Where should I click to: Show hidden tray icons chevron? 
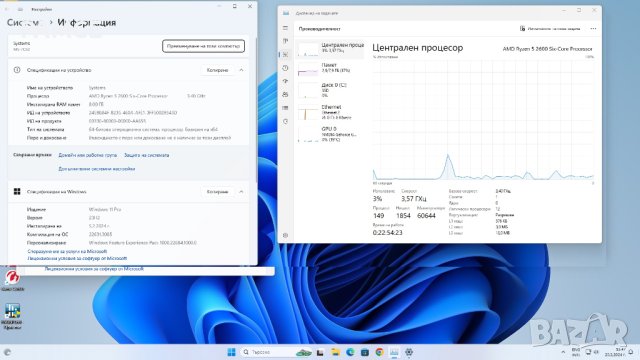(563, 352)
